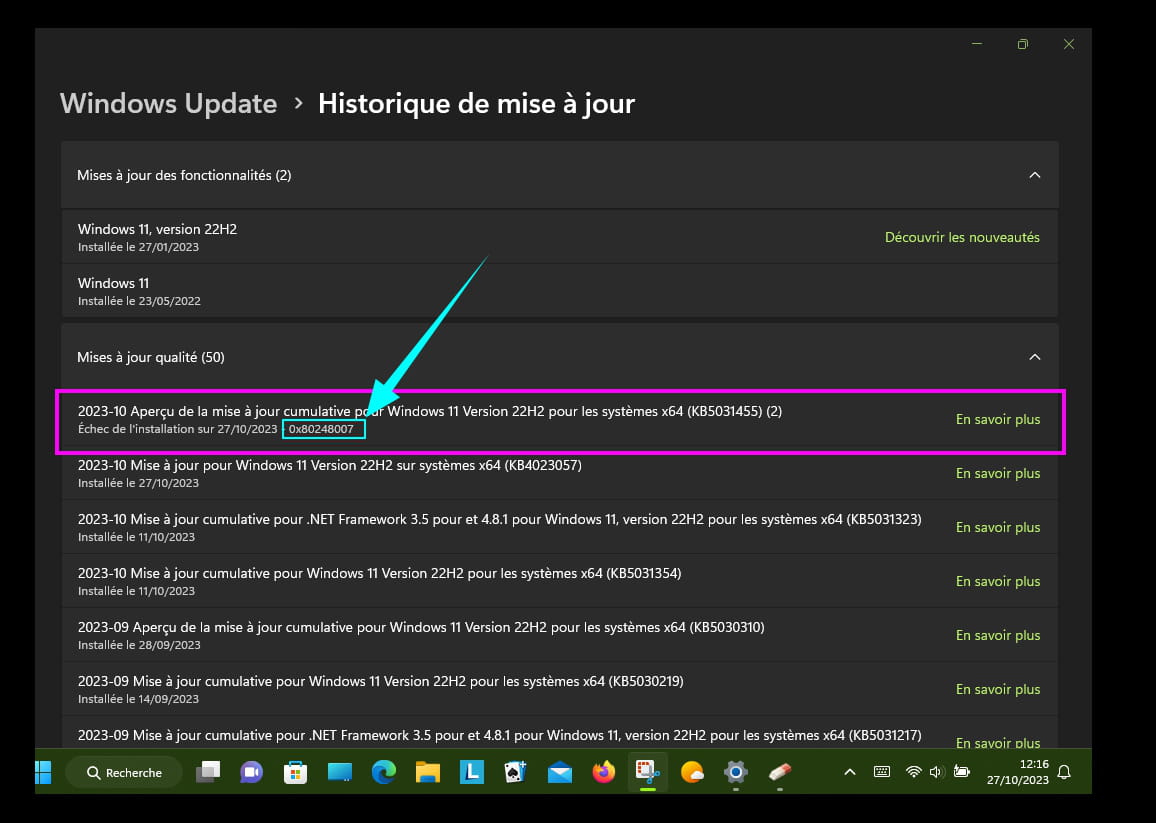The height and width of the screenshot is (823, 1156).
Task: Open the Mail app in taskbar
Action: point(560,772)
